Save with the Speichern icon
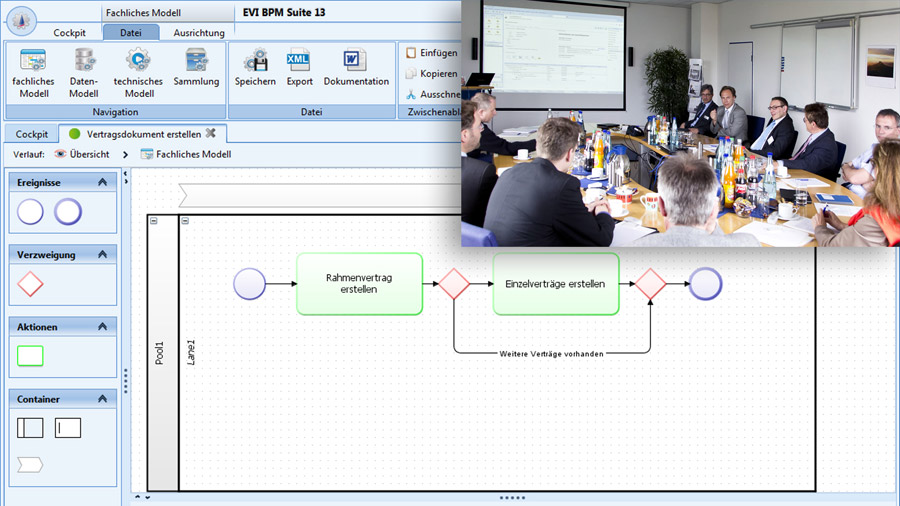Screen dimensions: 900x506 (x=255, y=60)
